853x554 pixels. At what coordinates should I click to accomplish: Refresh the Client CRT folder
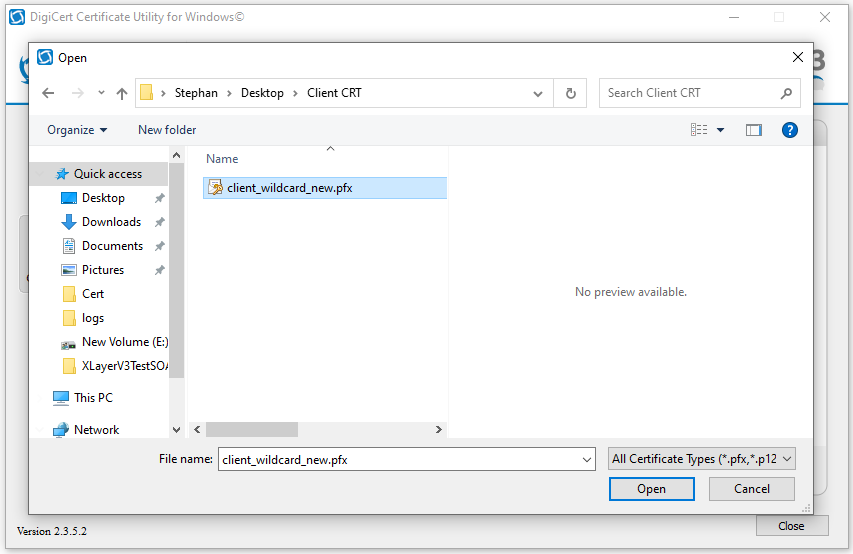coord(570,94)
